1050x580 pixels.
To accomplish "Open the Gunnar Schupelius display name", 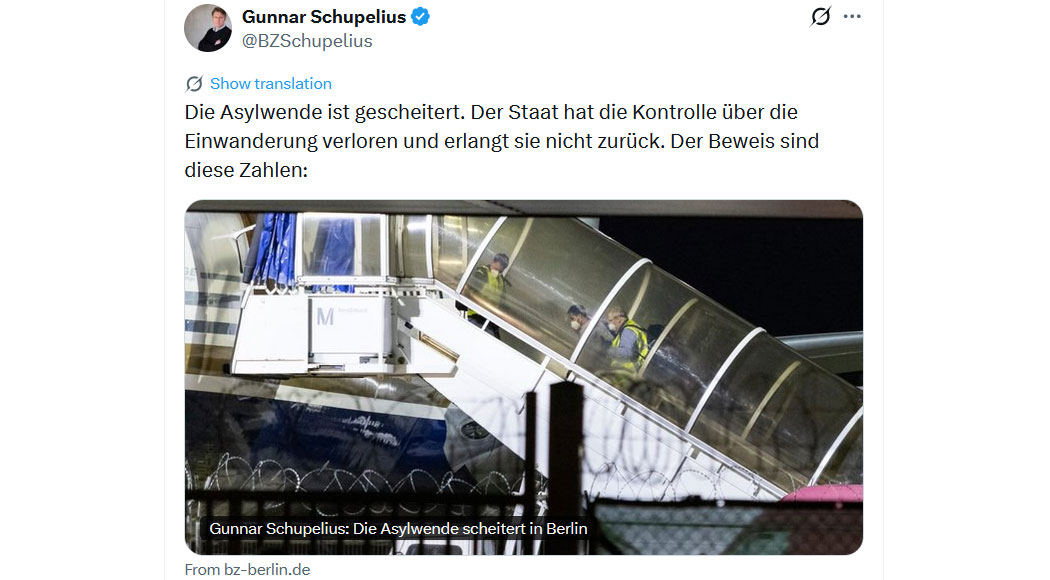I will click(x=324, y=17).
